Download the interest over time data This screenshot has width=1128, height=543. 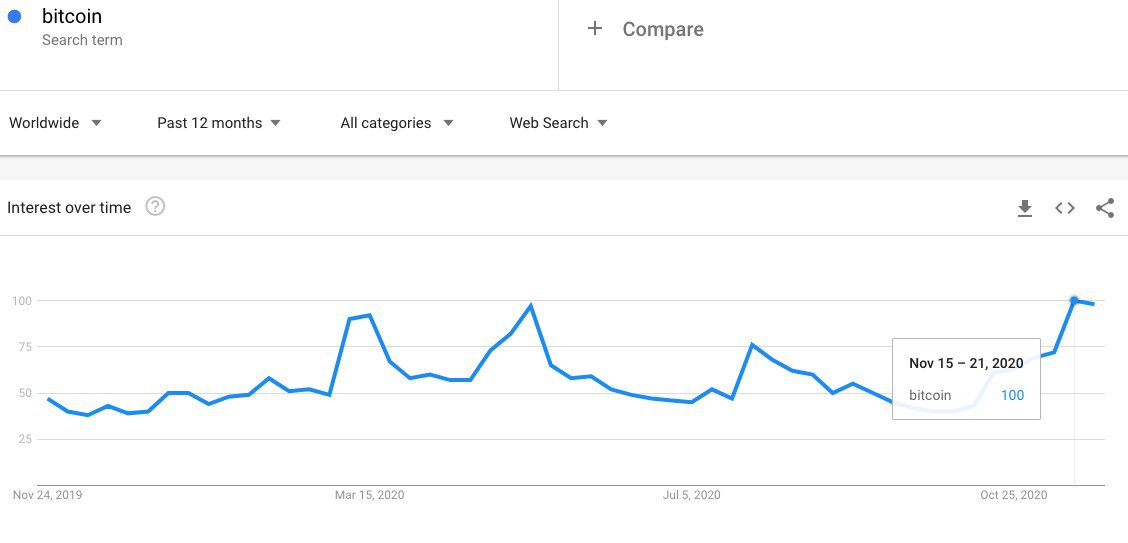(1024, 208)
